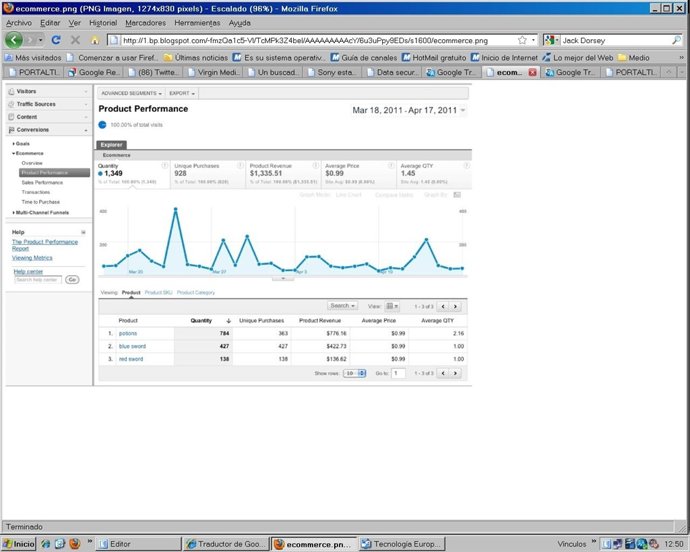Open the Visitors section icon

click(x=11, y=92)
